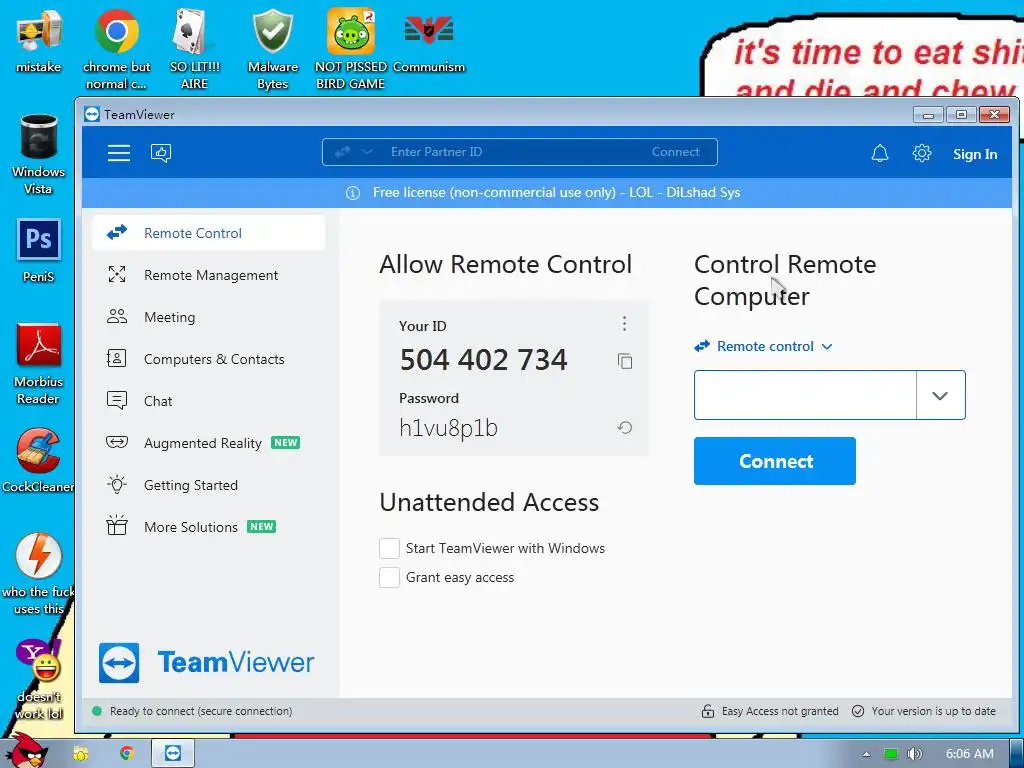Open the Chat section

[x=209, y=401]
